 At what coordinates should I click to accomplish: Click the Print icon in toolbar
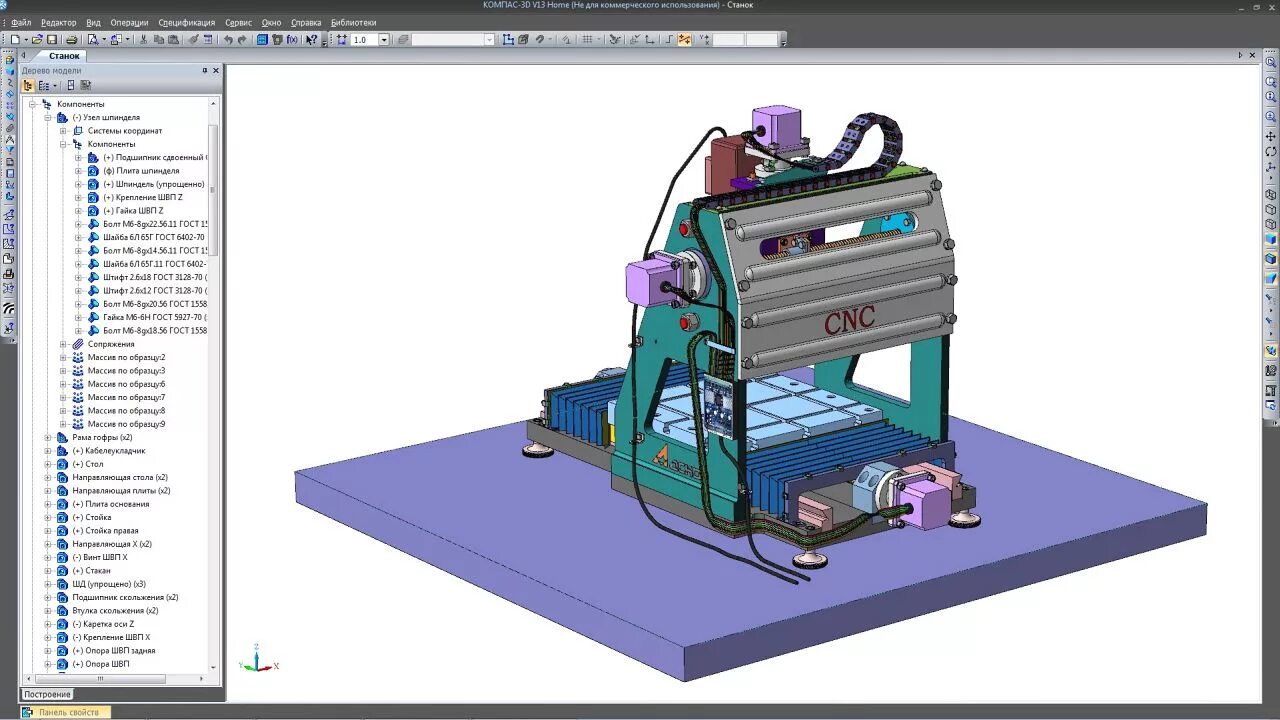(x=71, y=40)
